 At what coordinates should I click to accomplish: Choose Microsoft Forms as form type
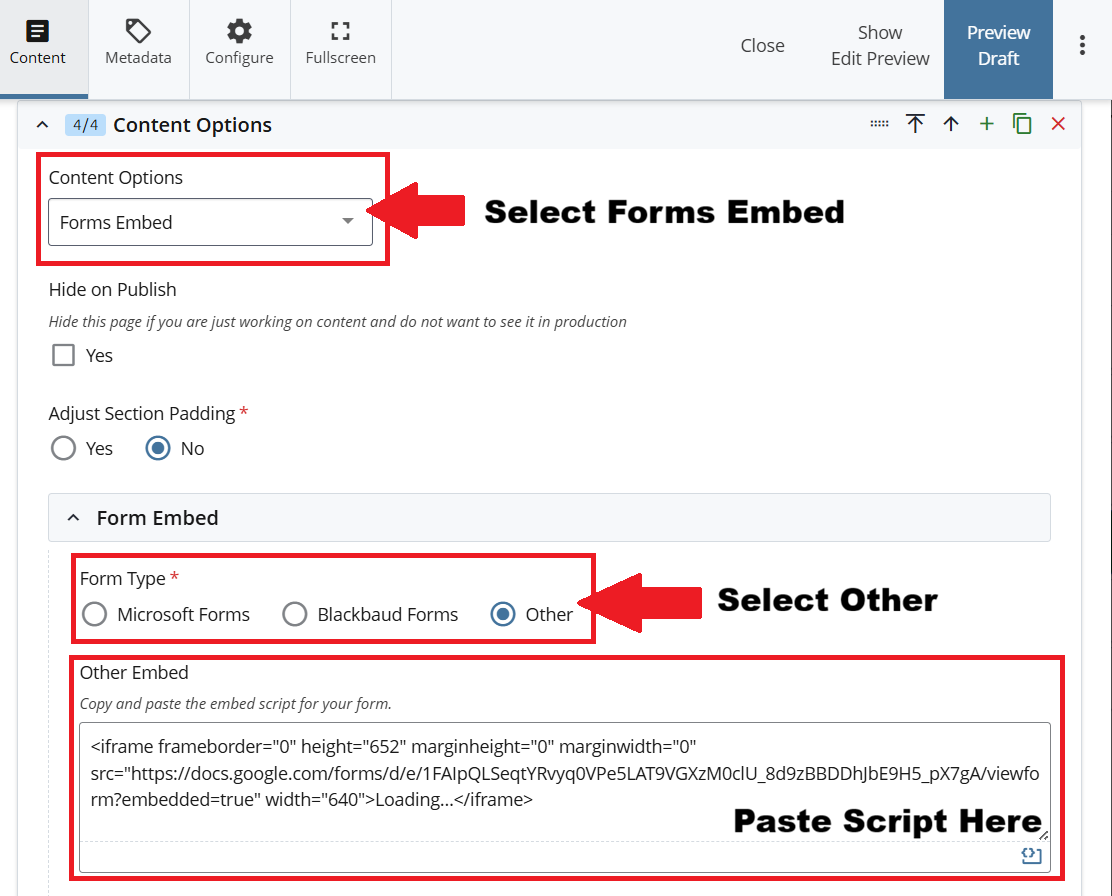click(95, 614)
